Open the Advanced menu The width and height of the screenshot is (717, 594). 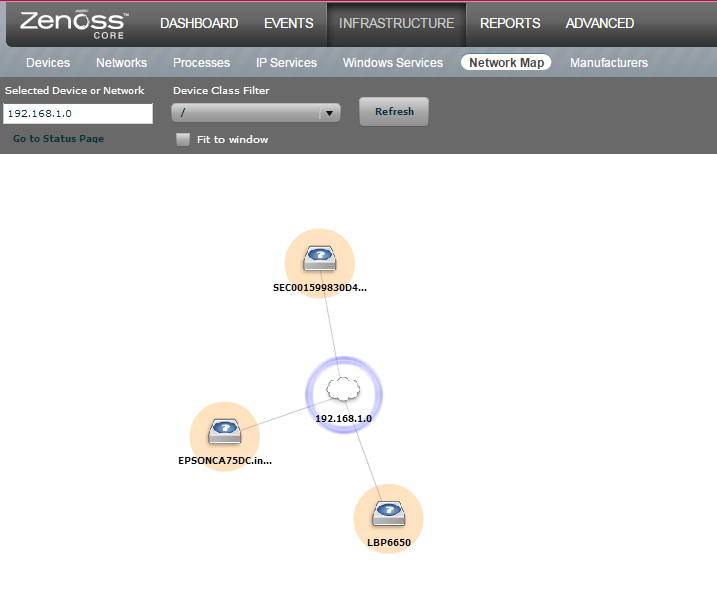click(600, 23)
